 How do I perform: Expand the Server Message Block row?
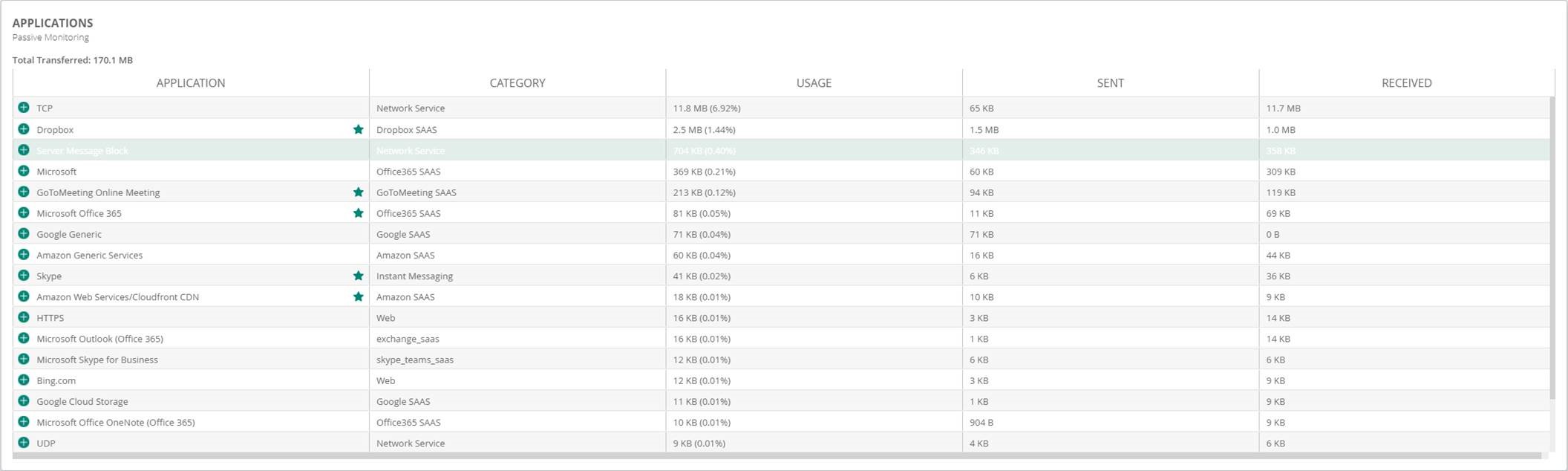[24, 150]
